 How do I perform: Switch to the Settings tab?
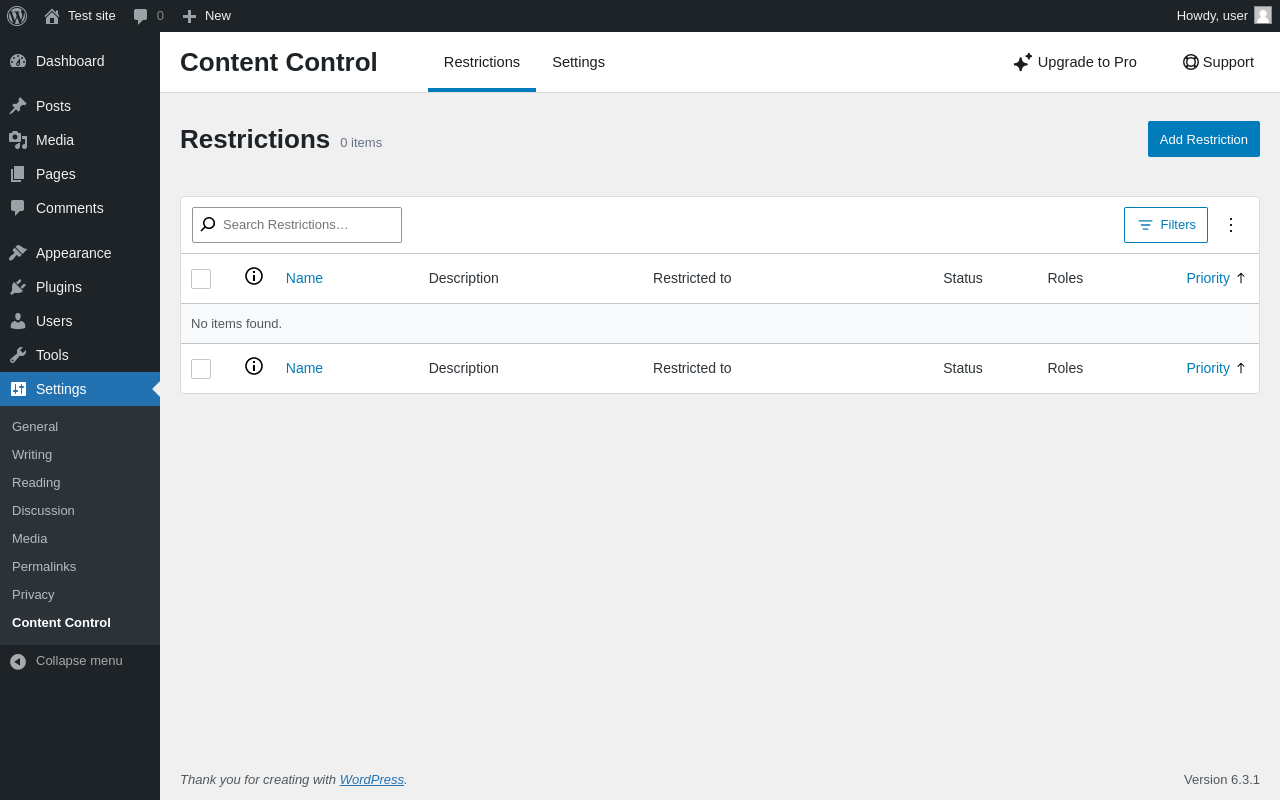pyautogui.click(x=578, y=62)
